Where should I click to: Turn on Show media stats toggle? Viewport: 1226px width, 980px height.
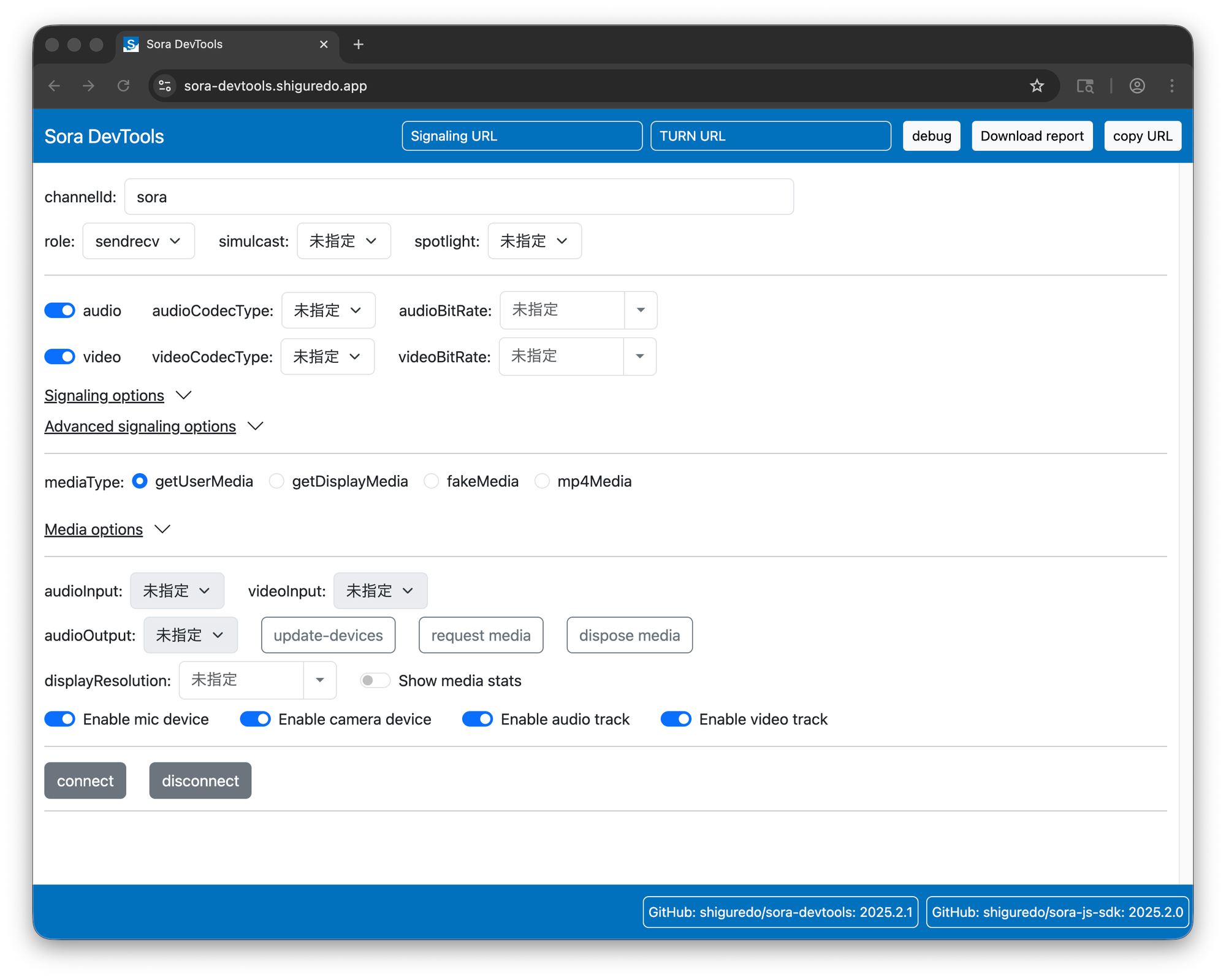pos(375,680)
